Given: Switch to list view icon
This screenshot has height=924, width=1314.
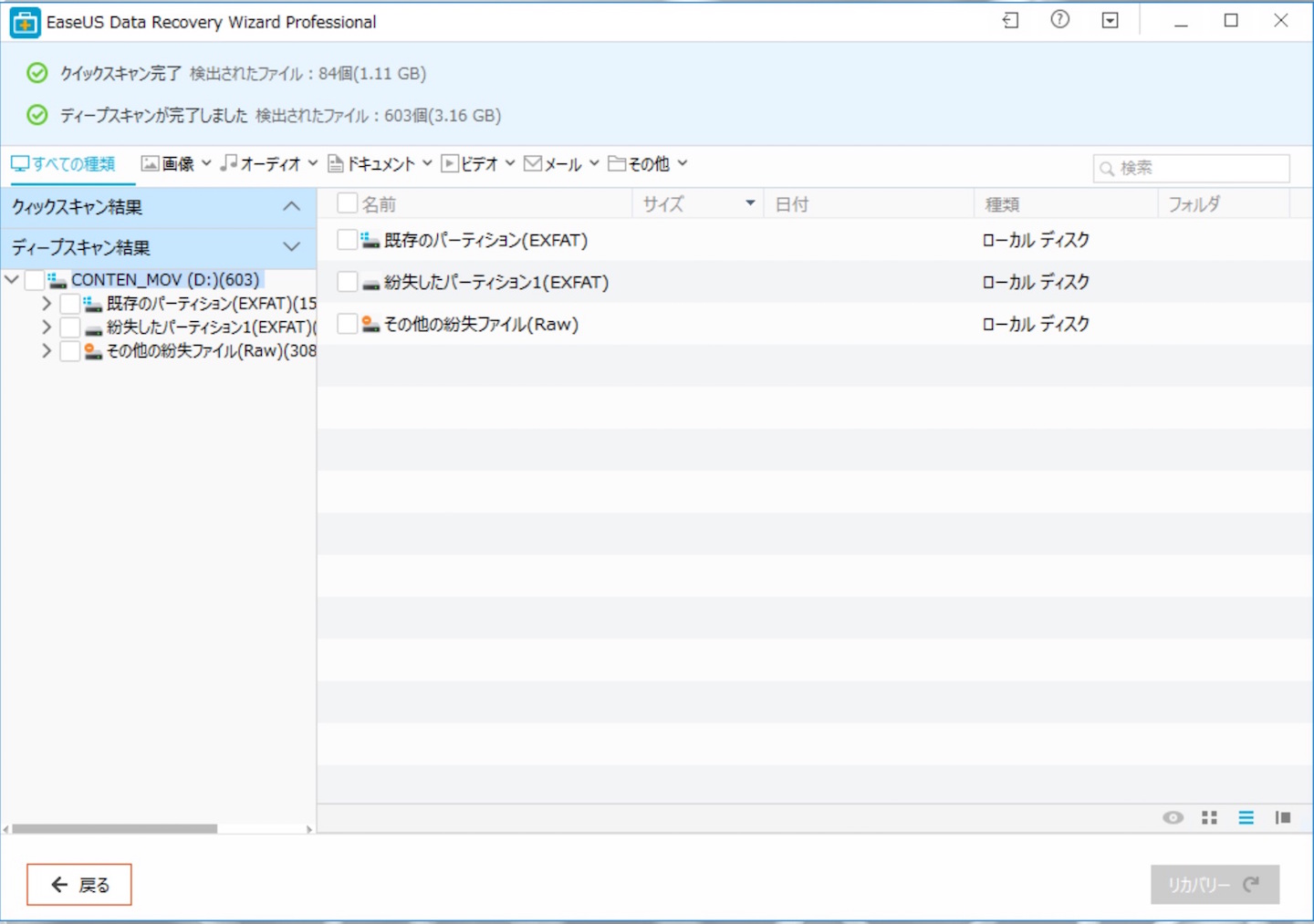Looking at the screenshot, I should [x=1246, y=817].
